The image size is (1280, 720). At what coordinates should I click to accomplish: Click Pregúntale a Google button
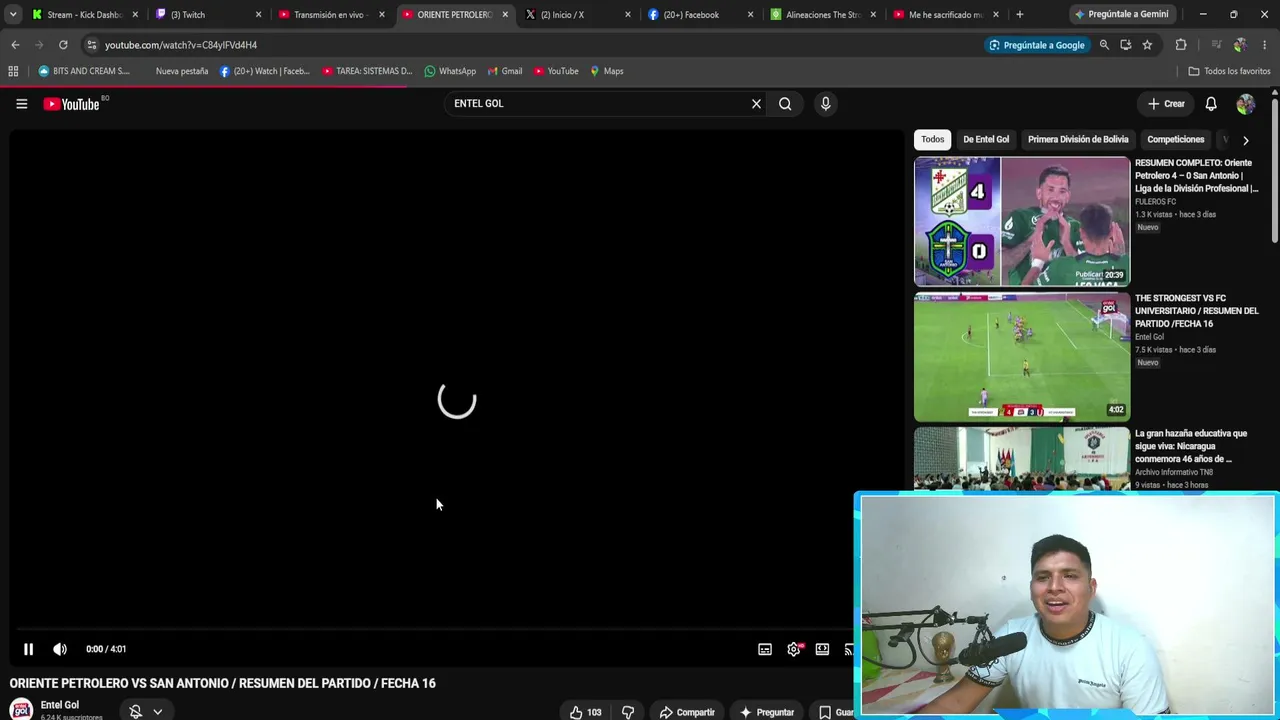tap(1036, 45)
